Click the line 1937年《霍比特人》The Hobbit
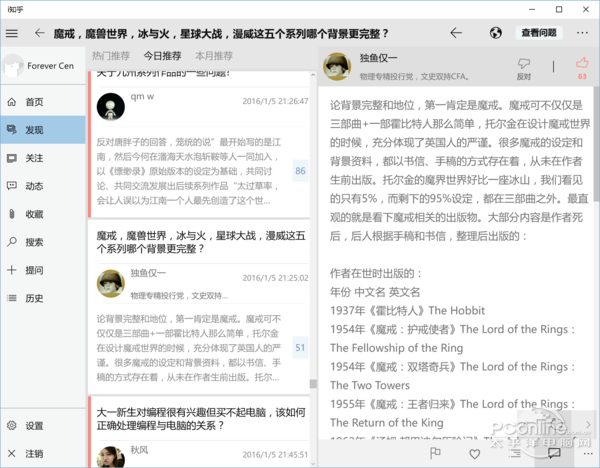The width and height of the screenshot is (600, 468). 407,310
